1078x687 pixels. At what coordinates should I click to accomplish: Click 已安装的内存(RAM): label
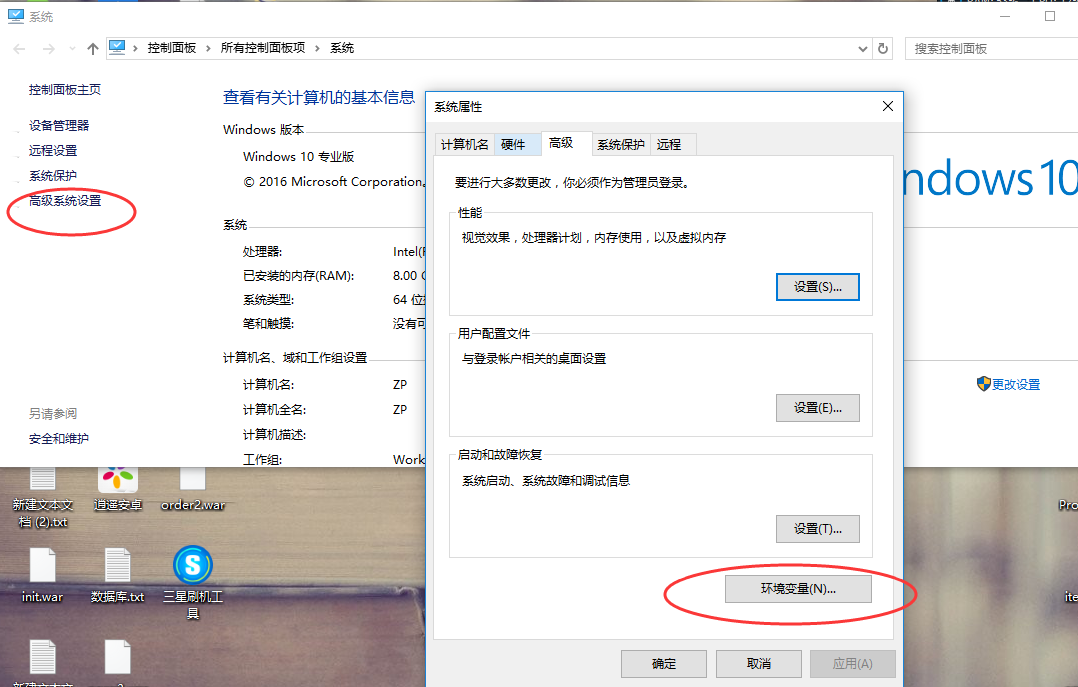pos(298,276)
